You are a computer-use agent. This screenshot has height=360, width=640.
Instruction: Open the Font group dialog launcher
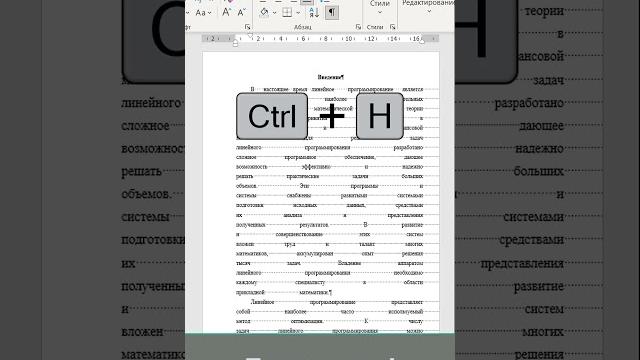pyautogui.click(x=247, y=27)
